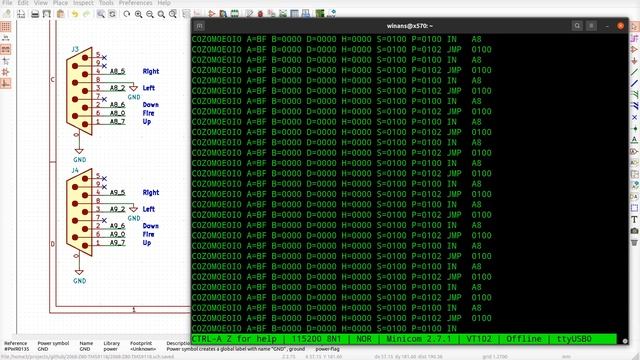Image resolution: width=640 pixels, height=360 pixels.
Task: Click J3 connector reference label
Action: tap(75, 49)
